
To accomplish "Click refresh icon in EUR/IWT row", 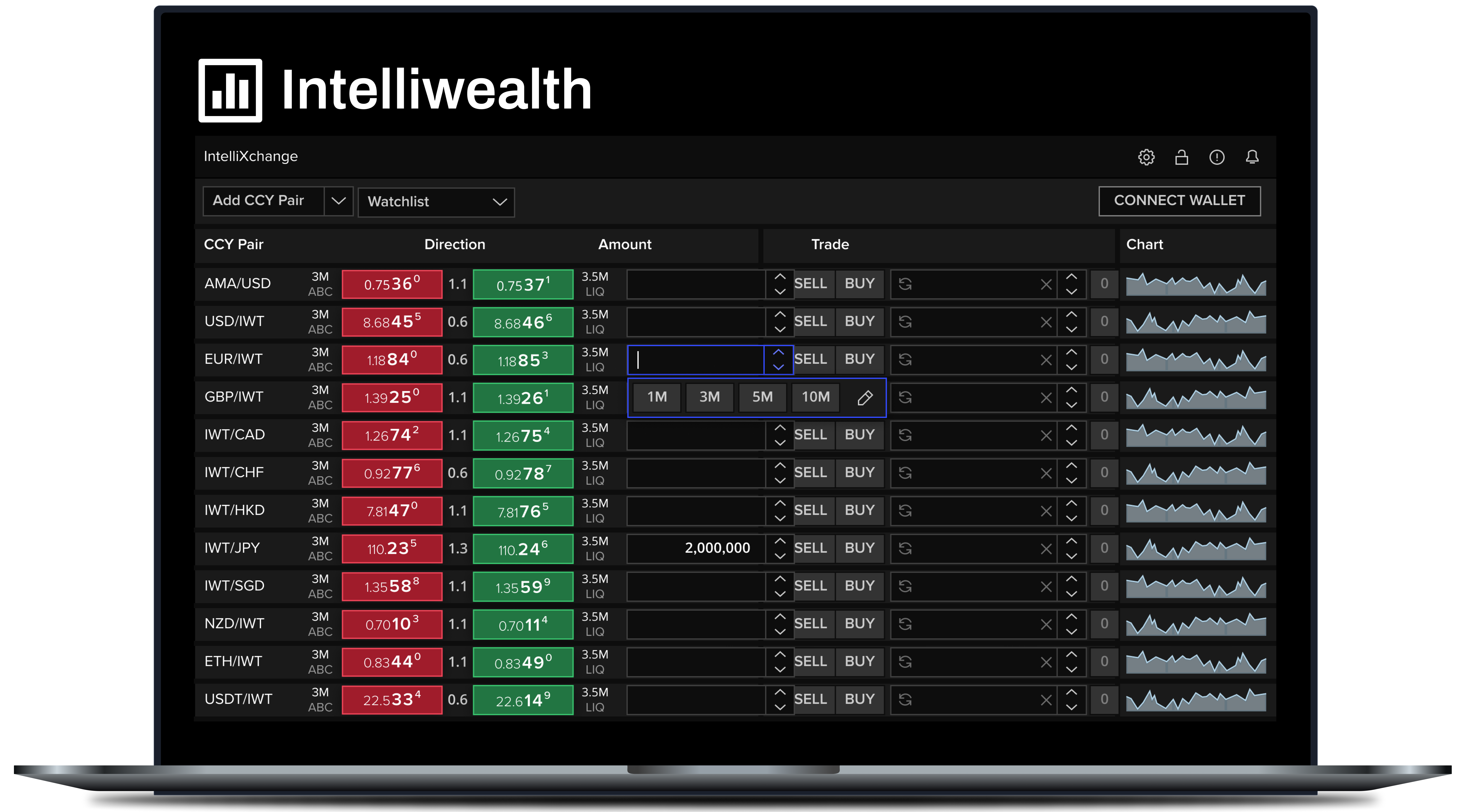I will [905, 360].
